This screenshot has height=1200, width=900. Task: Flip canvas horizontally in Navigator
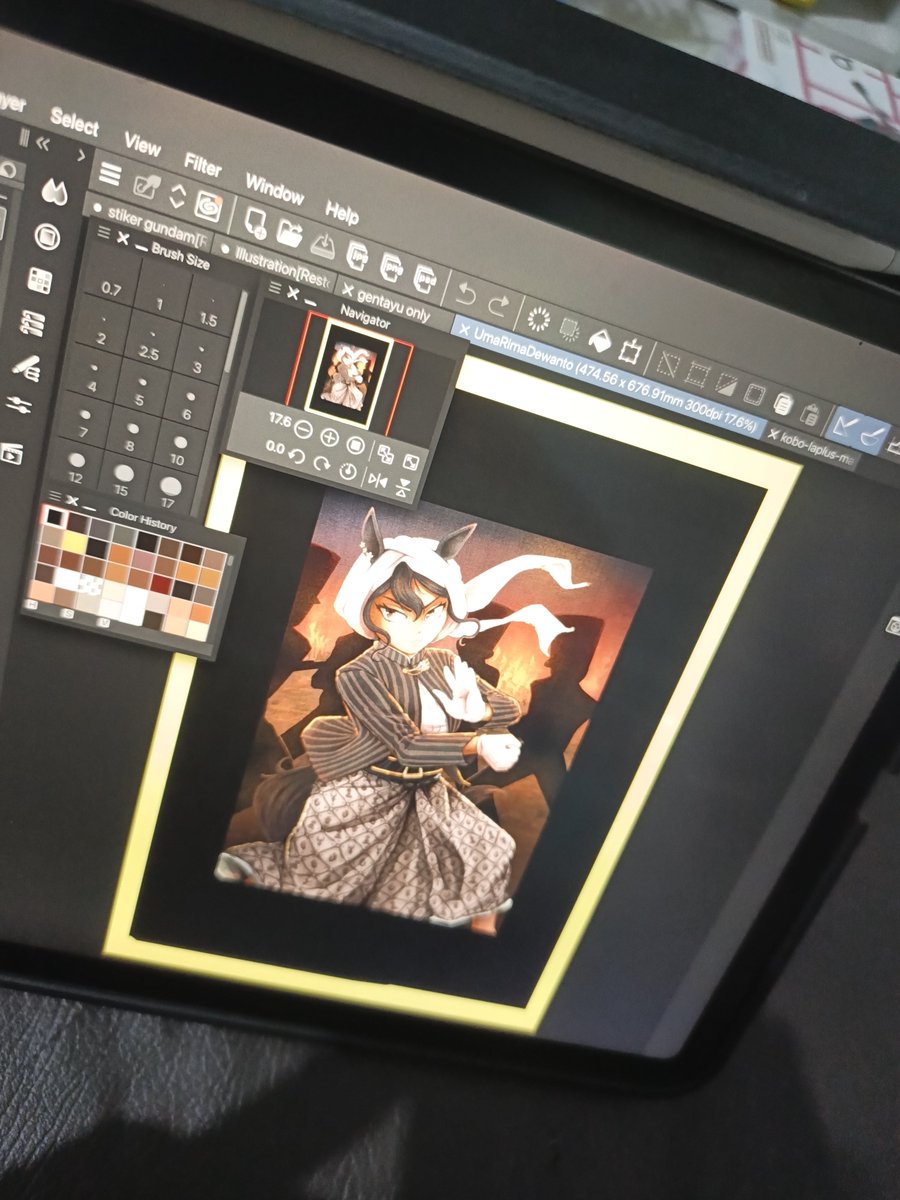[x=378, y=480]
